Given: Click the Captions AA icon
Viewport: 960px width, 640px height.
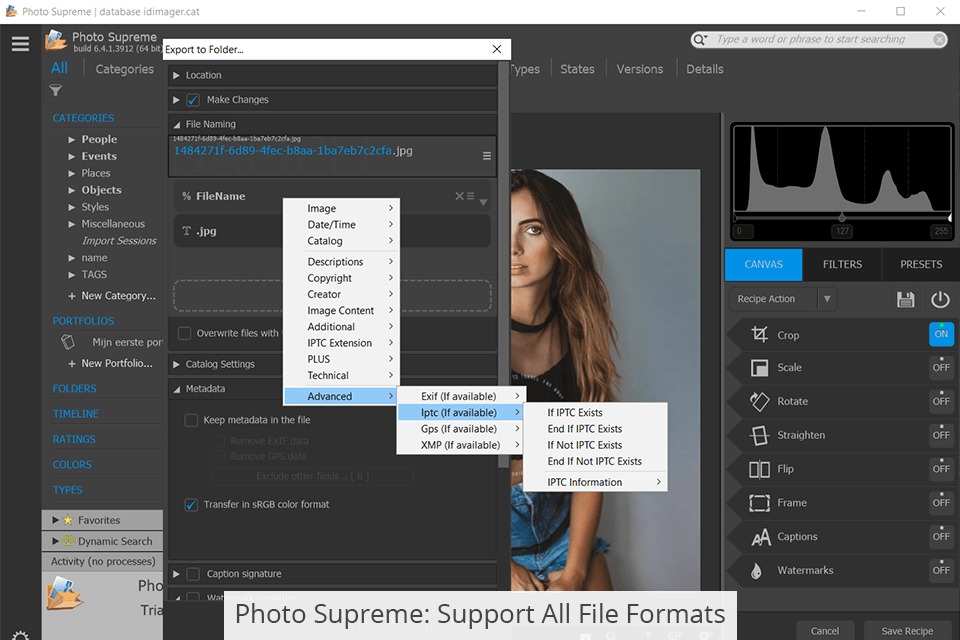Looking at the screenshot, I should 760,537.
